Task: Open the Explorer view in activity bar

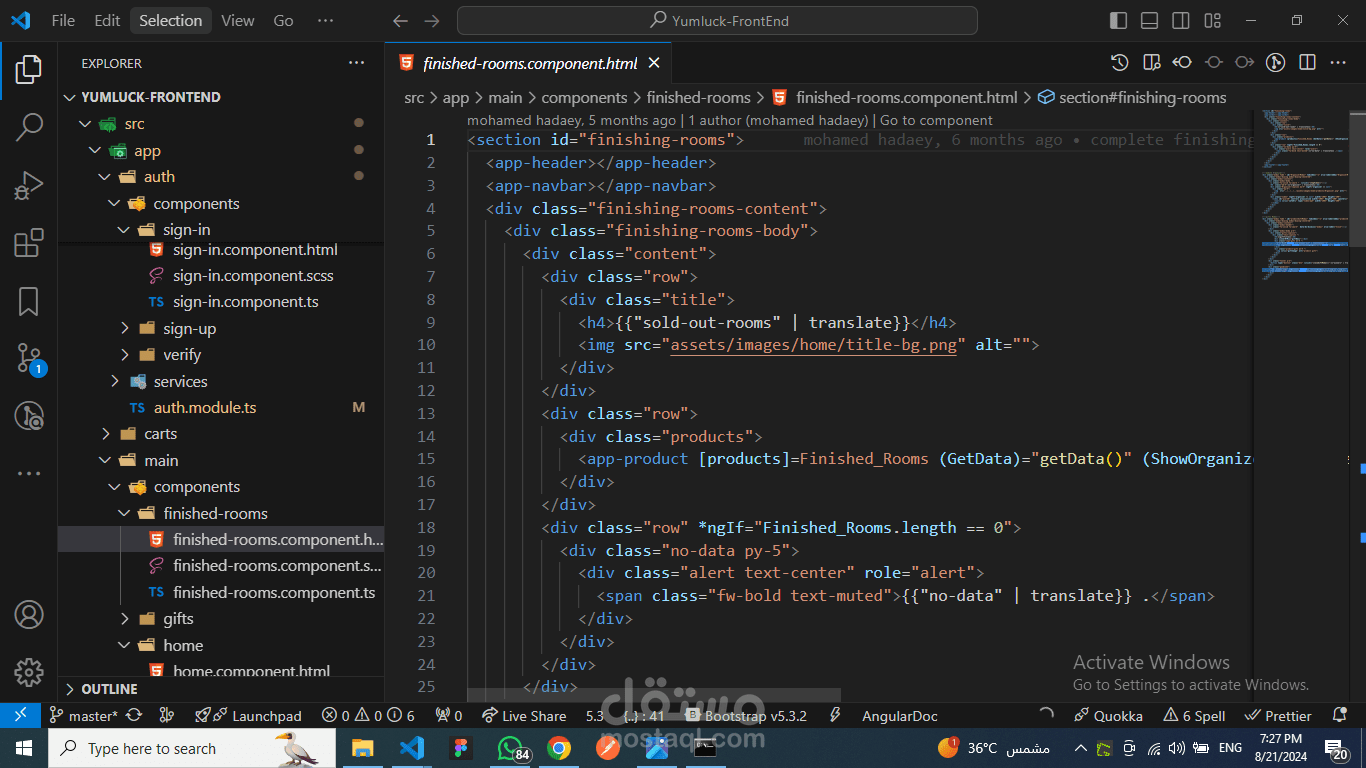Action: pos(29,69)
